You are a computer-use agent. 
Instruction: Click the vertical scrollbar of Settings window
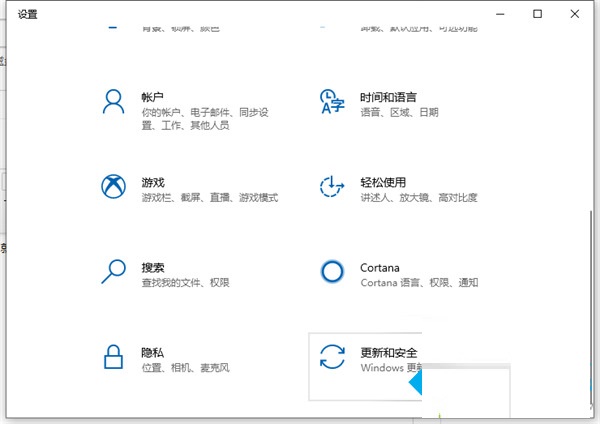(591, 309)
